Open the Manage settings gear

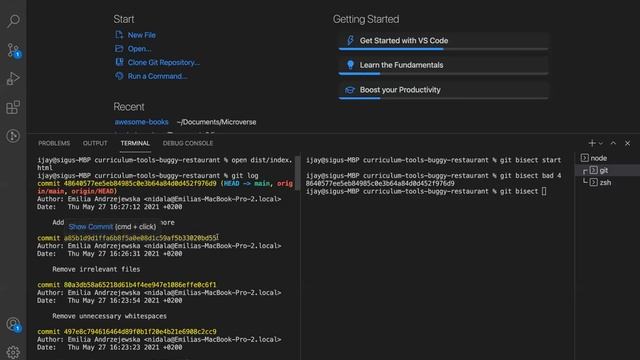pos(13,352)
